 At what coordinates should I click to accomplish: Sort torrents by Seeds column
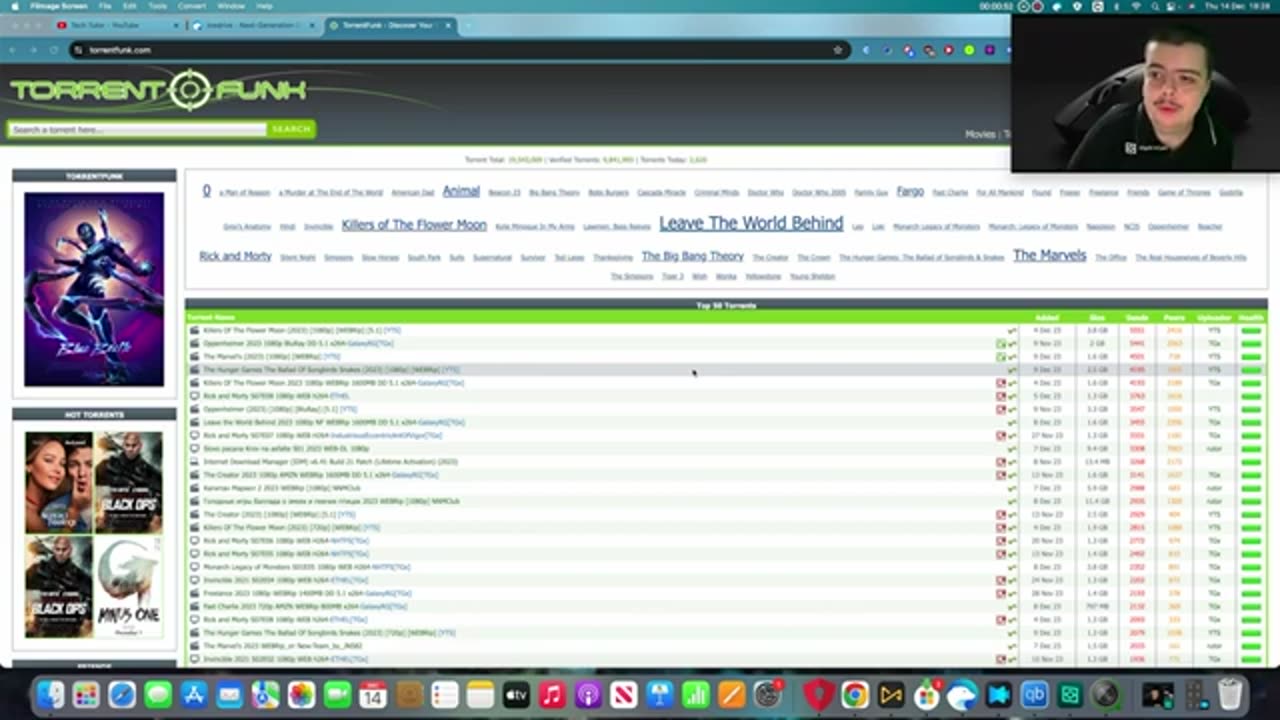click(x=1136, y=318)
